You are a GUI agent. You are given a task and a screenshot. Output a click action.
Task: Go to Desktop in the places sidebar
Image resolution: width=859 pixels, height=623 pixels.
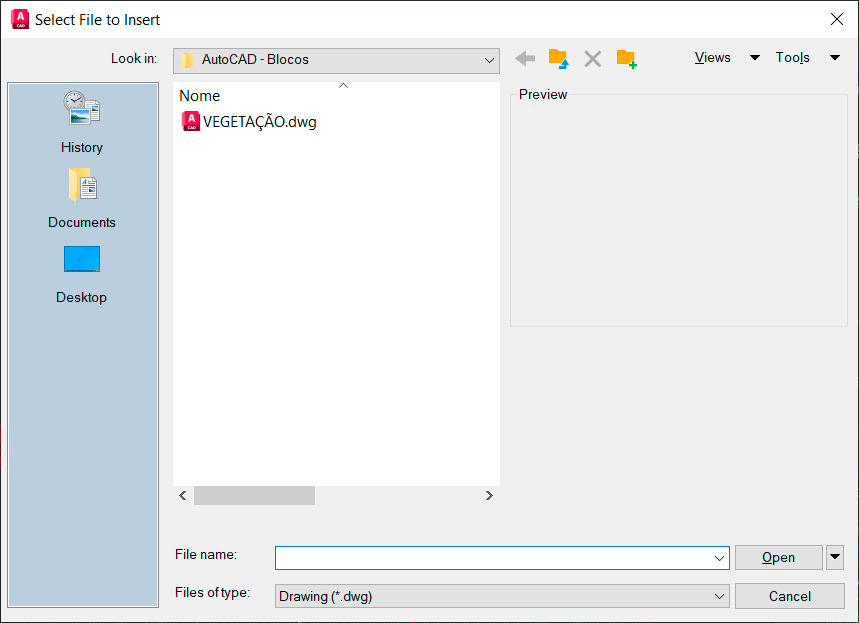tap(81, 272)
